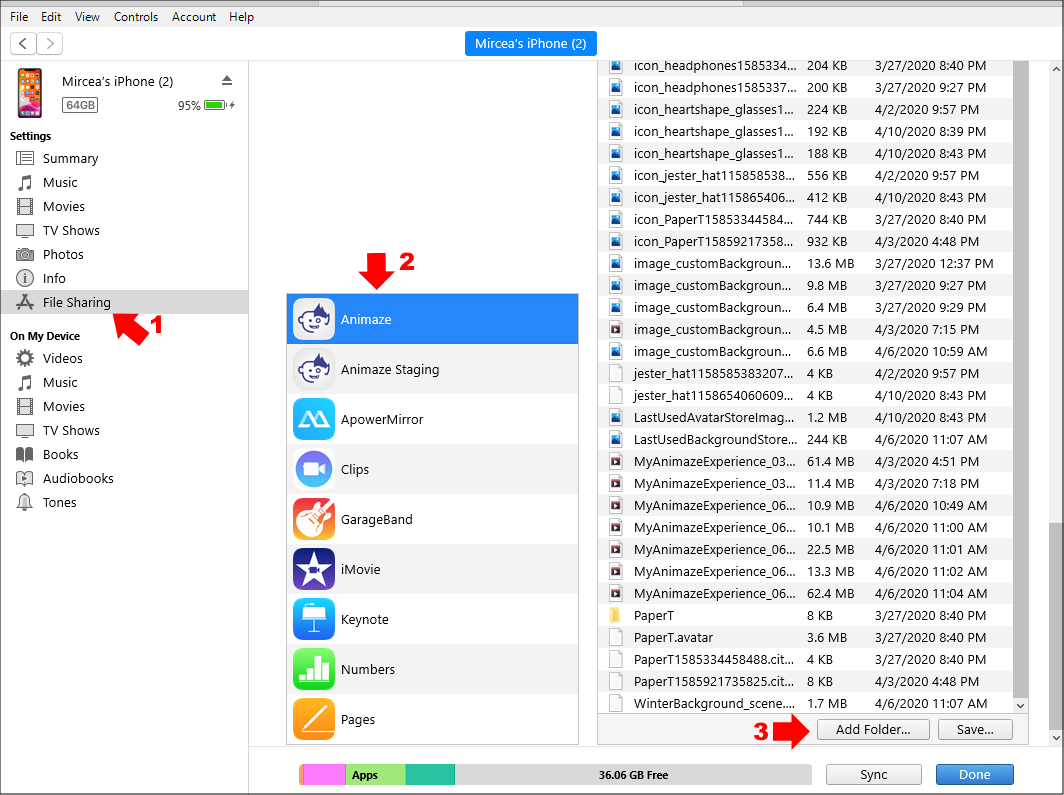Screen dimensions: 1064x795
Task: Open Videos gear icon under On My Device
Action: pos(25,358)
